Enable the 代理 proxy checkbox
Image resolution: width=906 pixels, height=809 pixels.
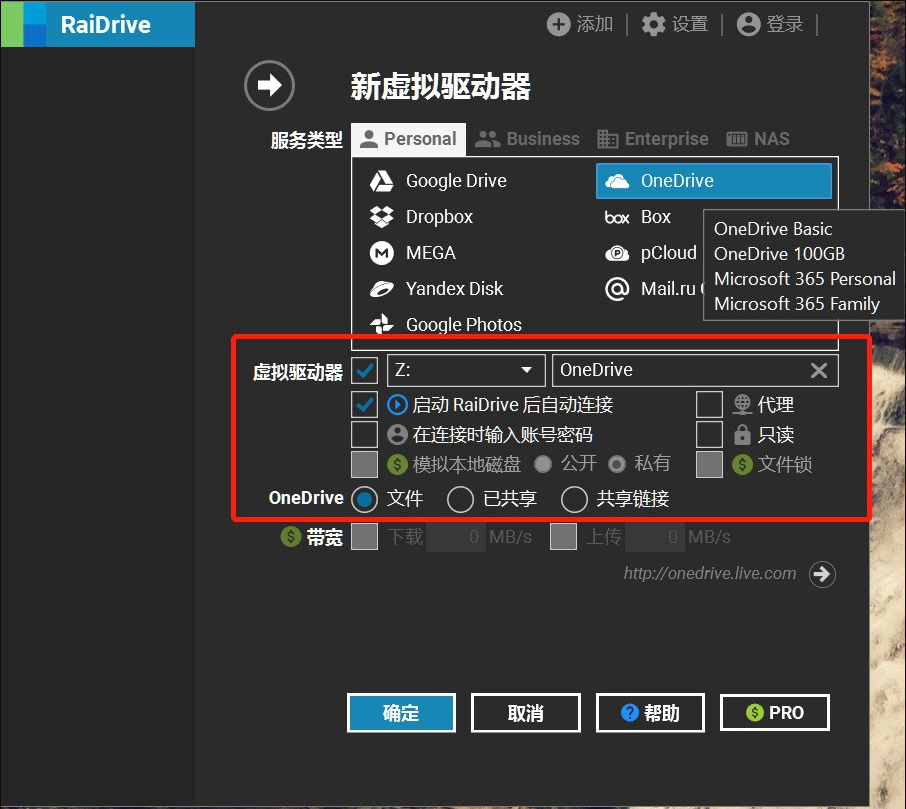pyautogui.click(x=710, y=404)
